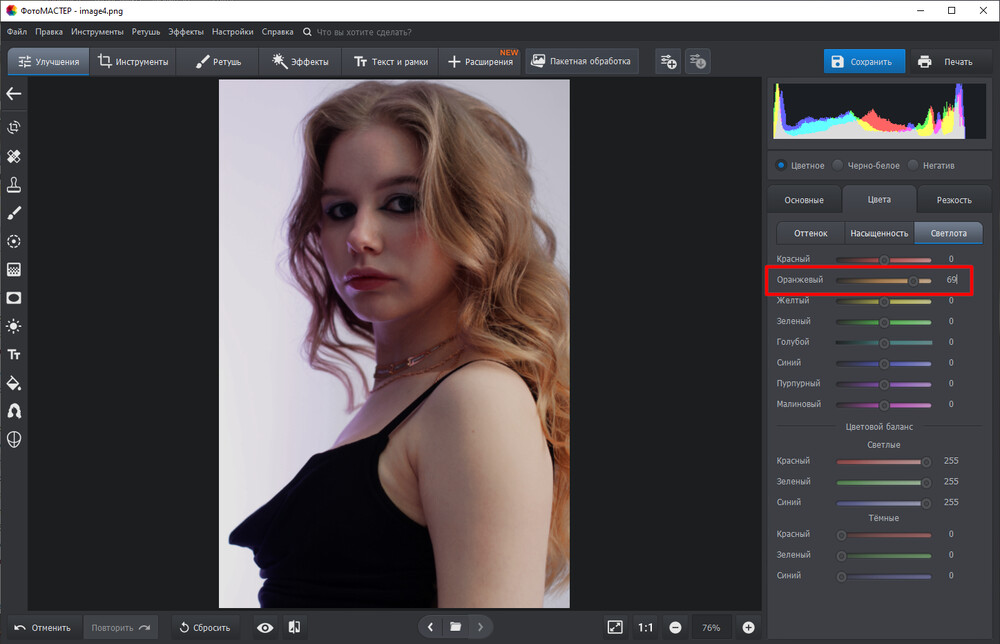Show original image with the eye icon
1000x644 pixels.
point(264,627)
